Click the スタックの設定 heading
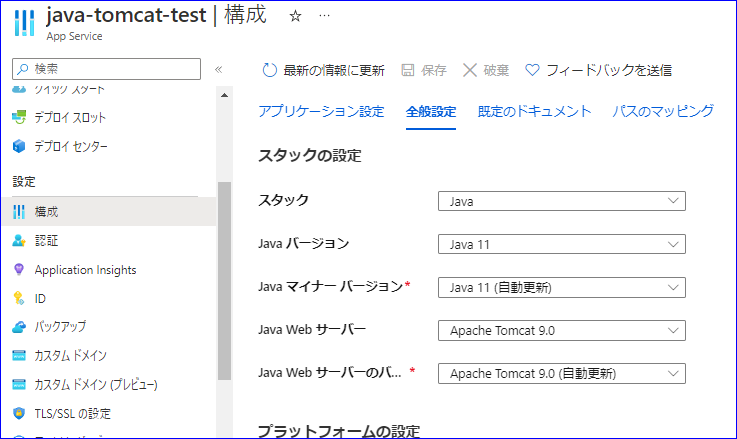The image size is (737, 439). coord(310,156)
